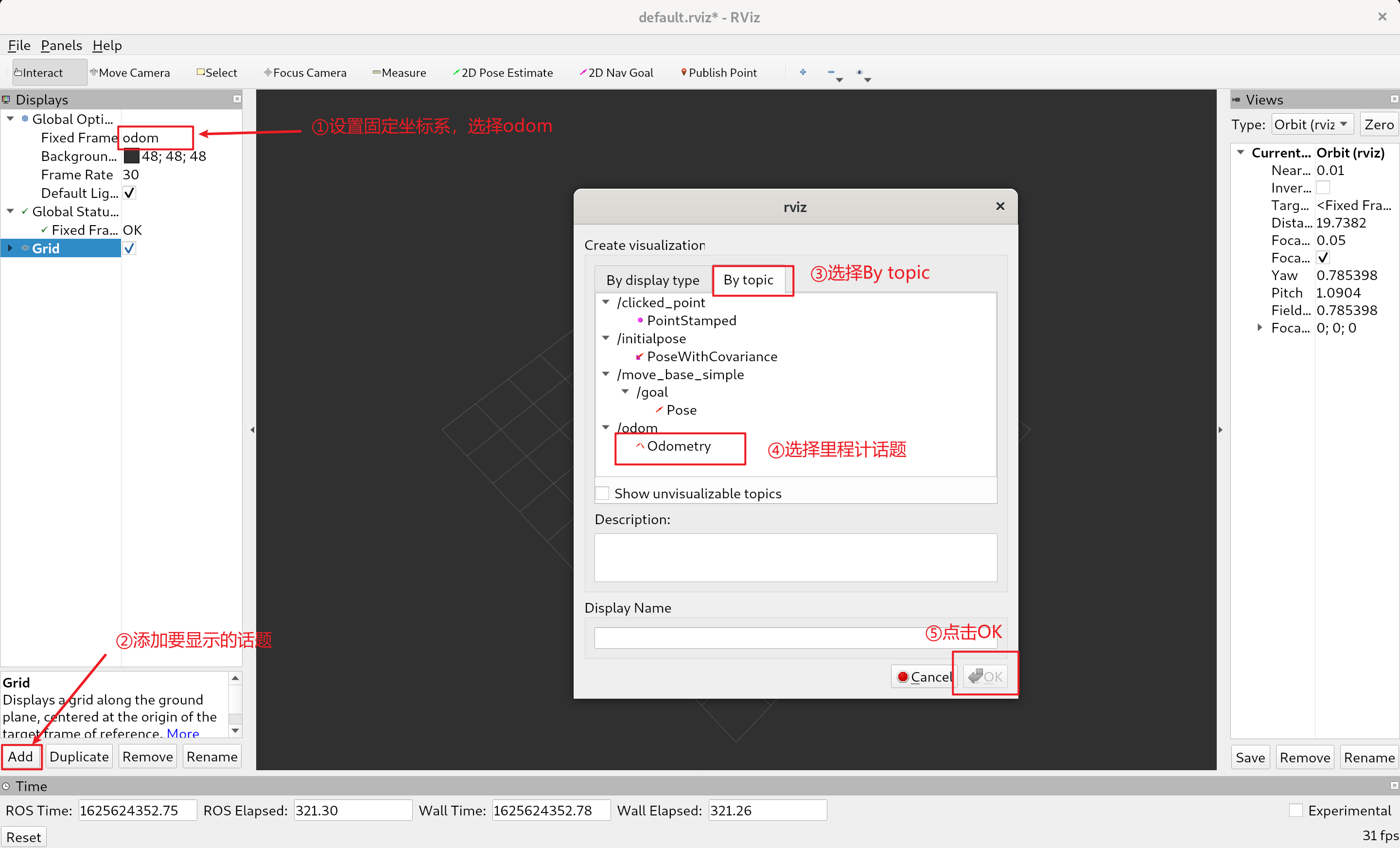Enable Show unvisualizable topics
1400x848 pixels.
click(602, 493)
